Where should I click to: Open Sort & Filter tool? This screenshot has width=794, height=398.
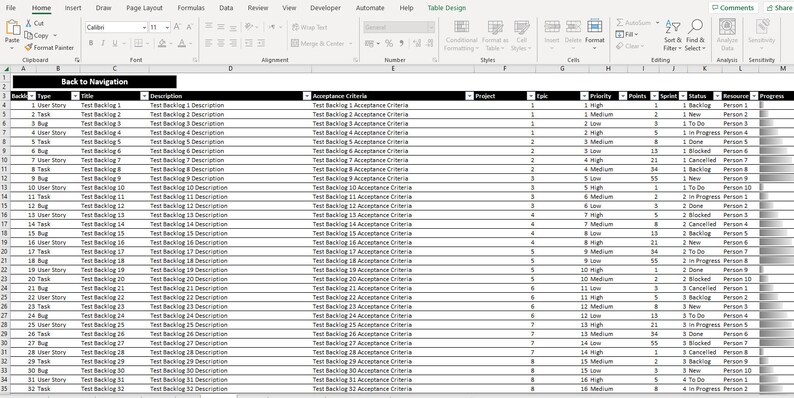(x=673, y=35)
